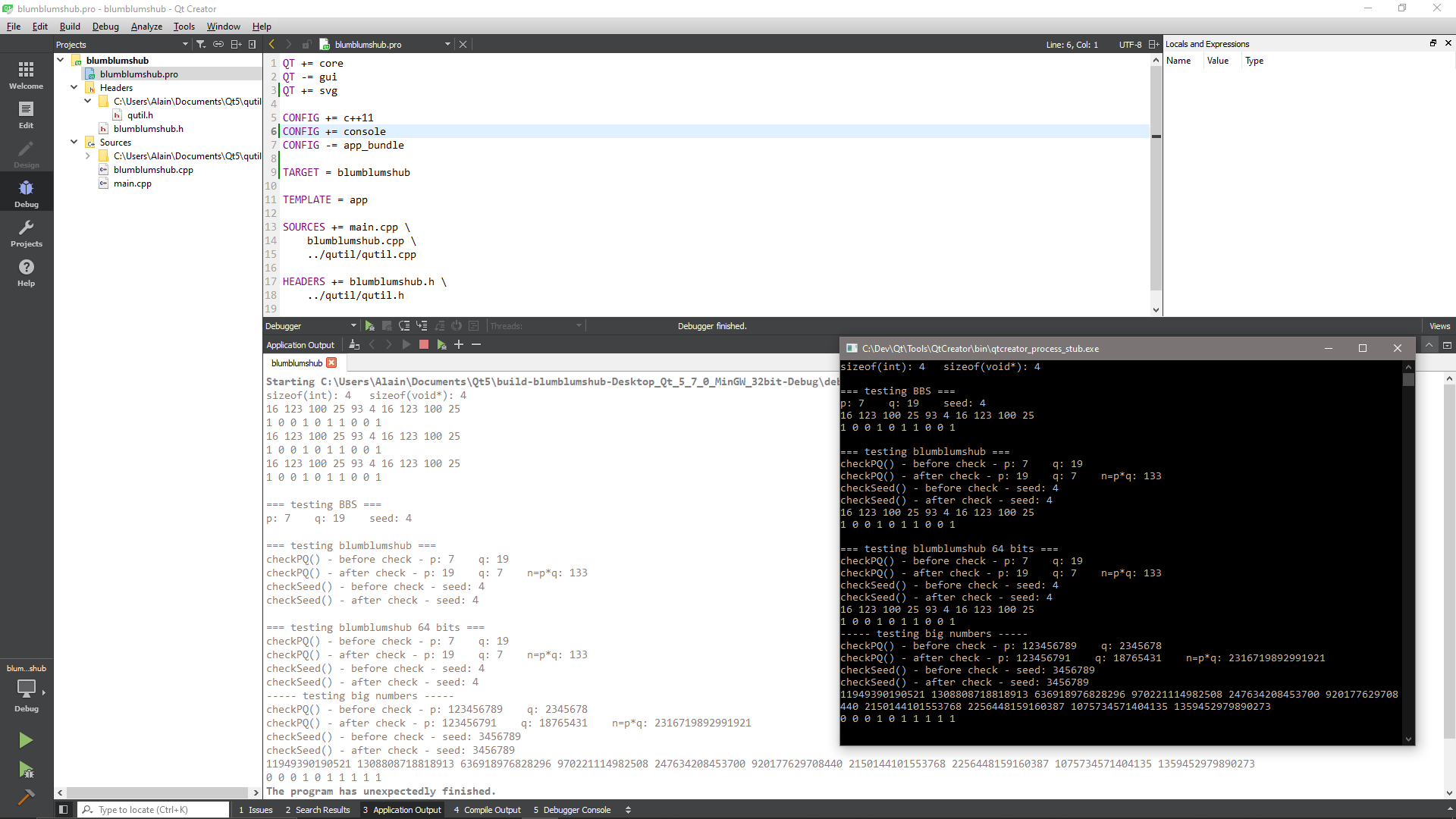Switch to Edit mode

(26, 115)
